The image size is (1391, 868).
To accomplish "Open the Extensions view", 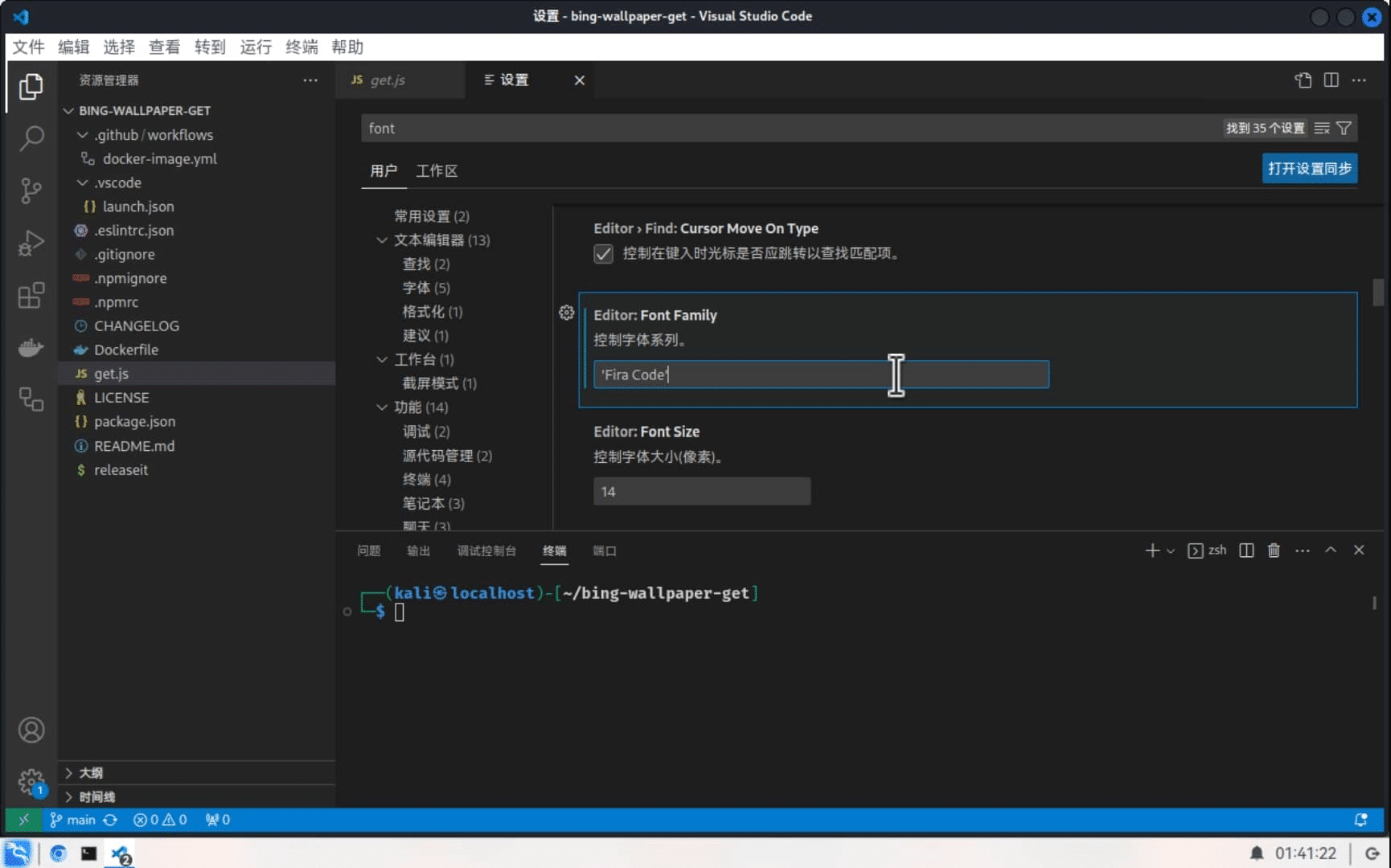I will (31, 295).
